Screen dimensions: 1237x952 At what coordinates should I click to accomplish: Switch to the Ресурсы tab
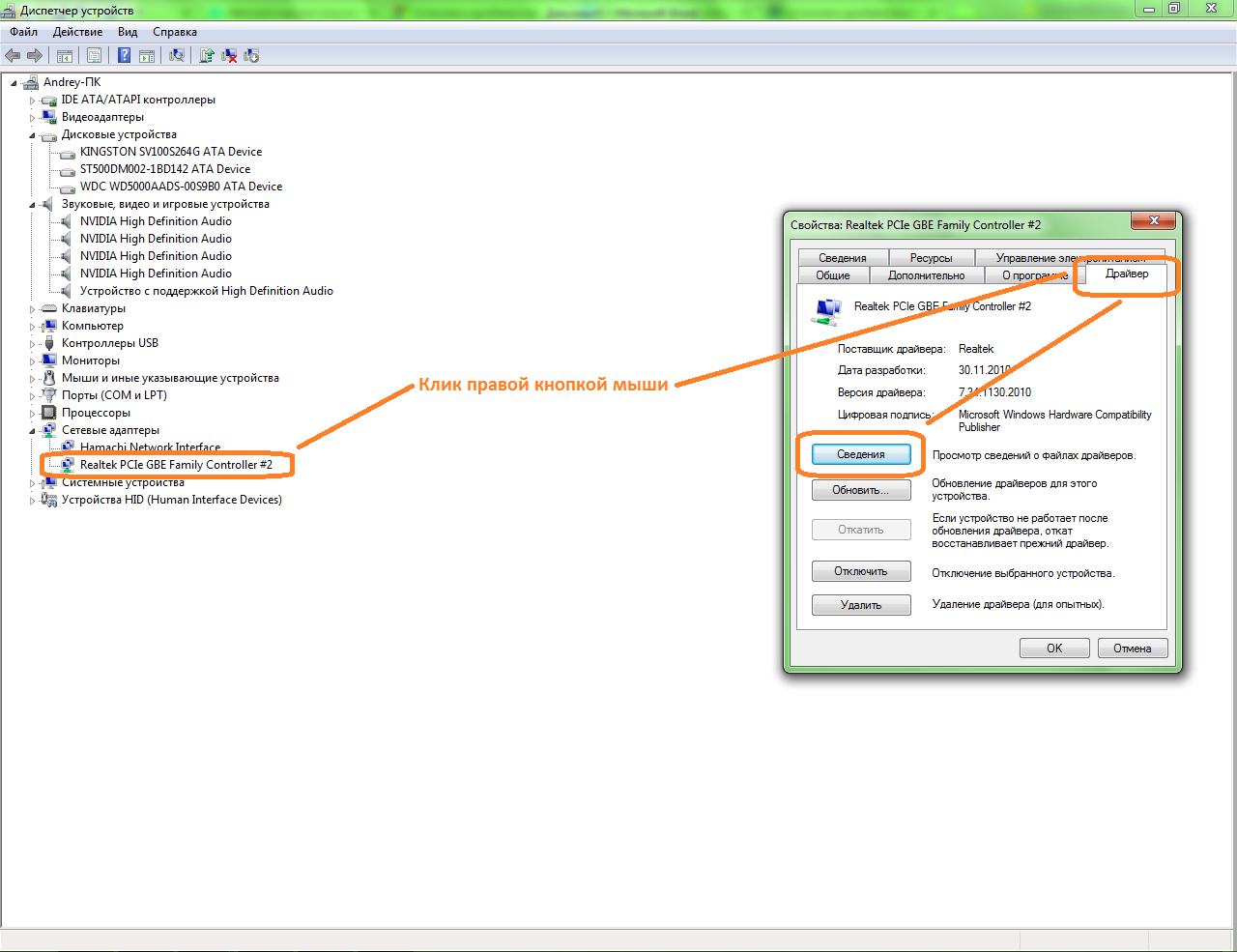[x=931, y=258]
